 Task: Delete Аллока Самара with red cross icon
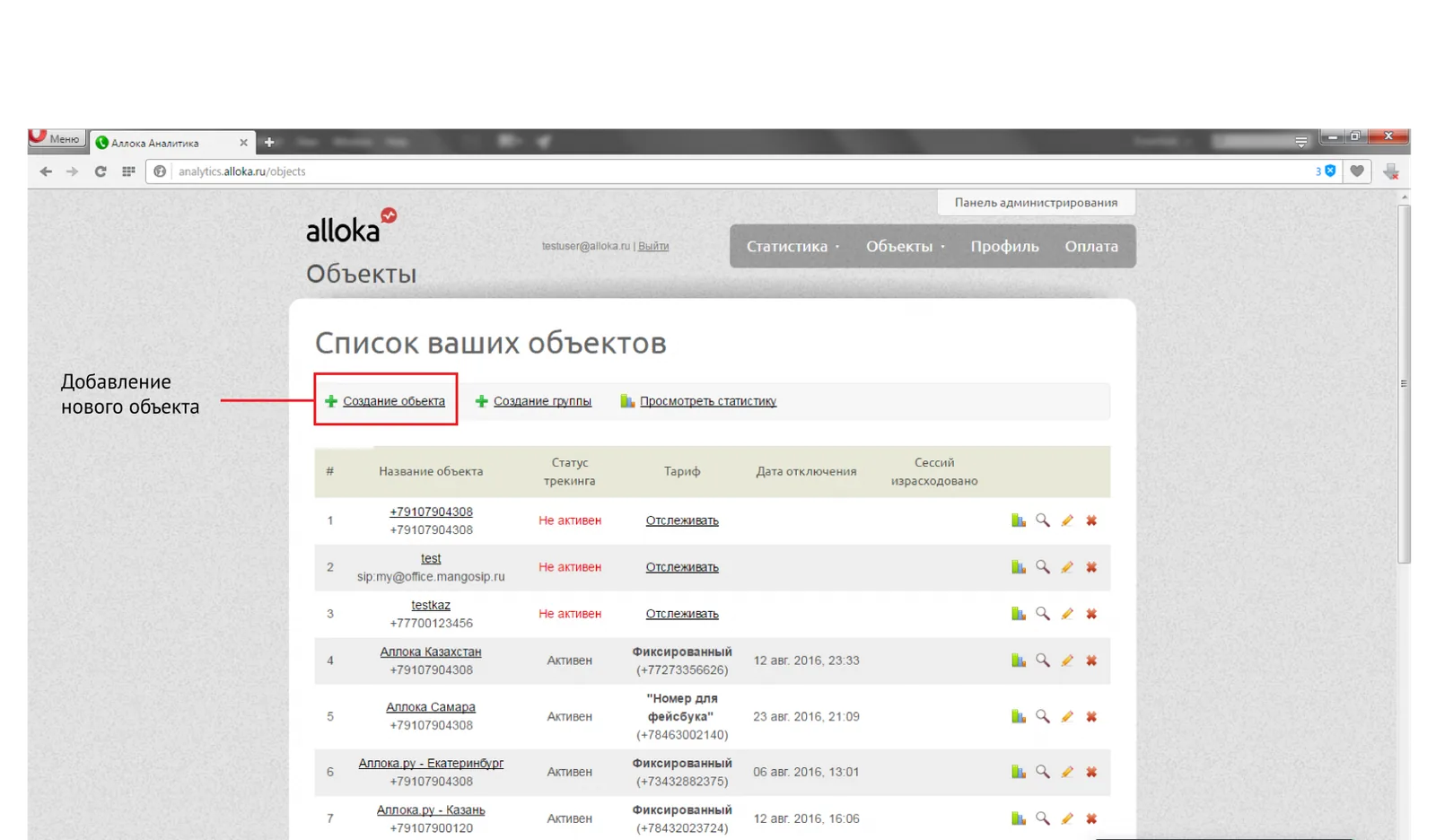pos(1091,716)
